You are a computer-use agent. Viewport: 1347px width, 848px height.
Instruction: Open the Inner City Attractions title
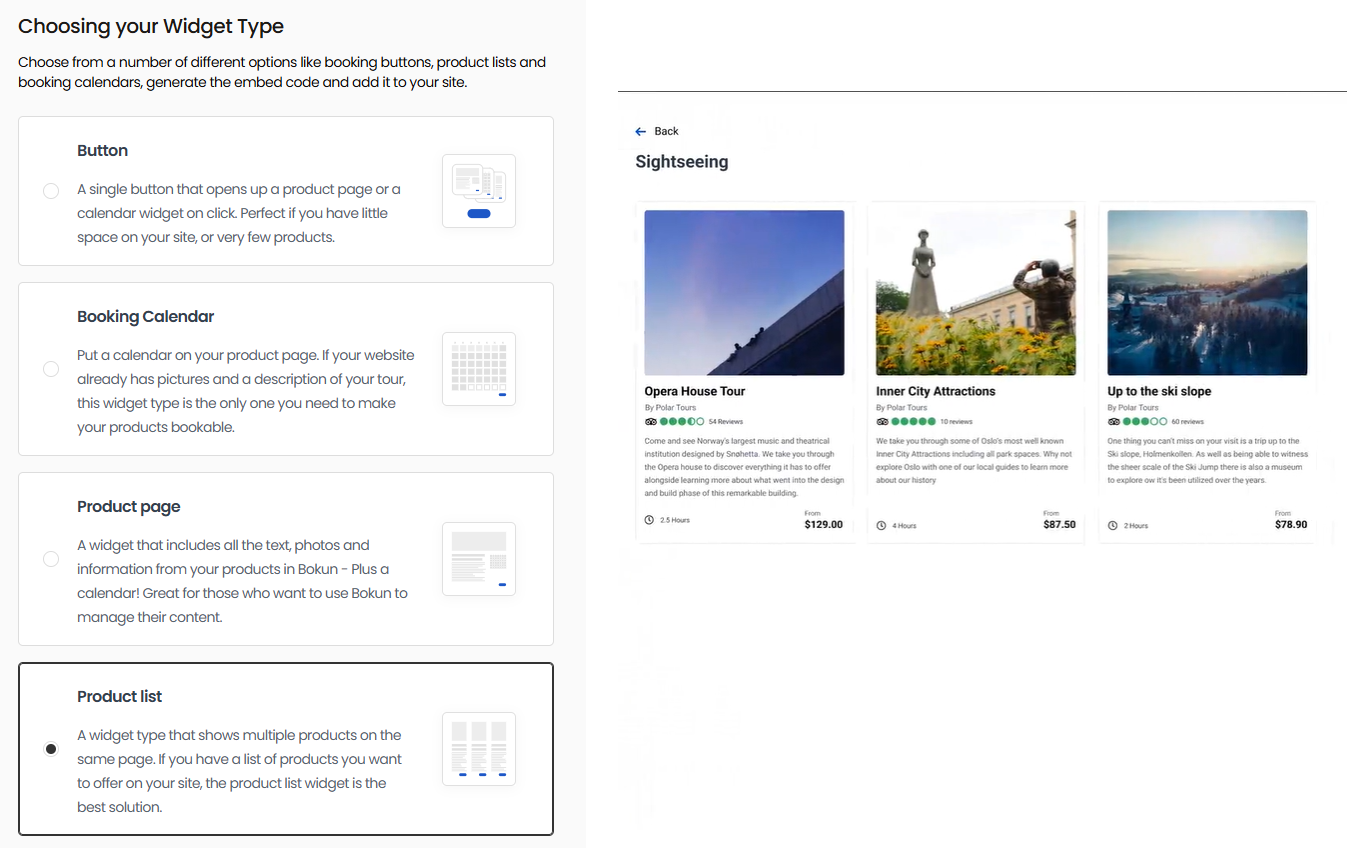tap(935, 391)
